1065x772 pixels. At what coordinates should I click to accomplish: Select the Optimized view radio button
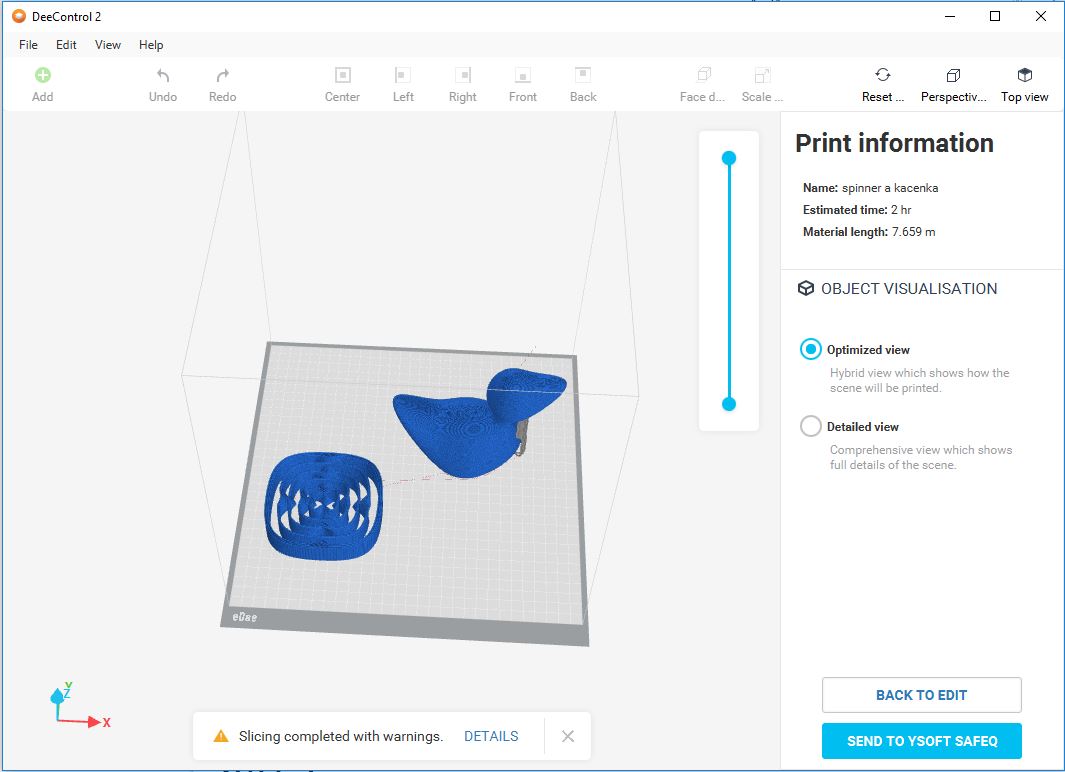coord(811,349)
